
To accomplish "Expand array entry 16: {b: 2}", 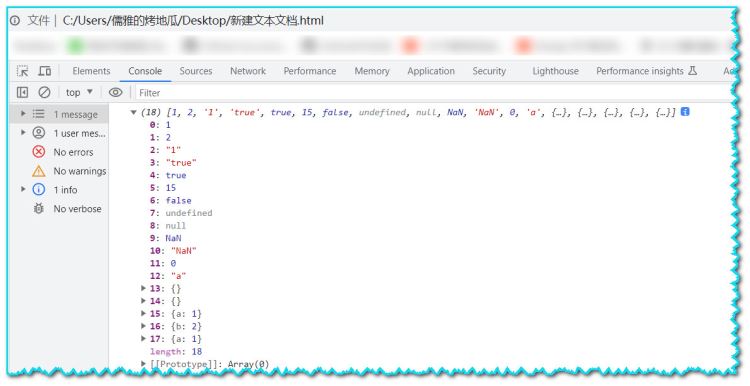I will (x=143, y=326).
